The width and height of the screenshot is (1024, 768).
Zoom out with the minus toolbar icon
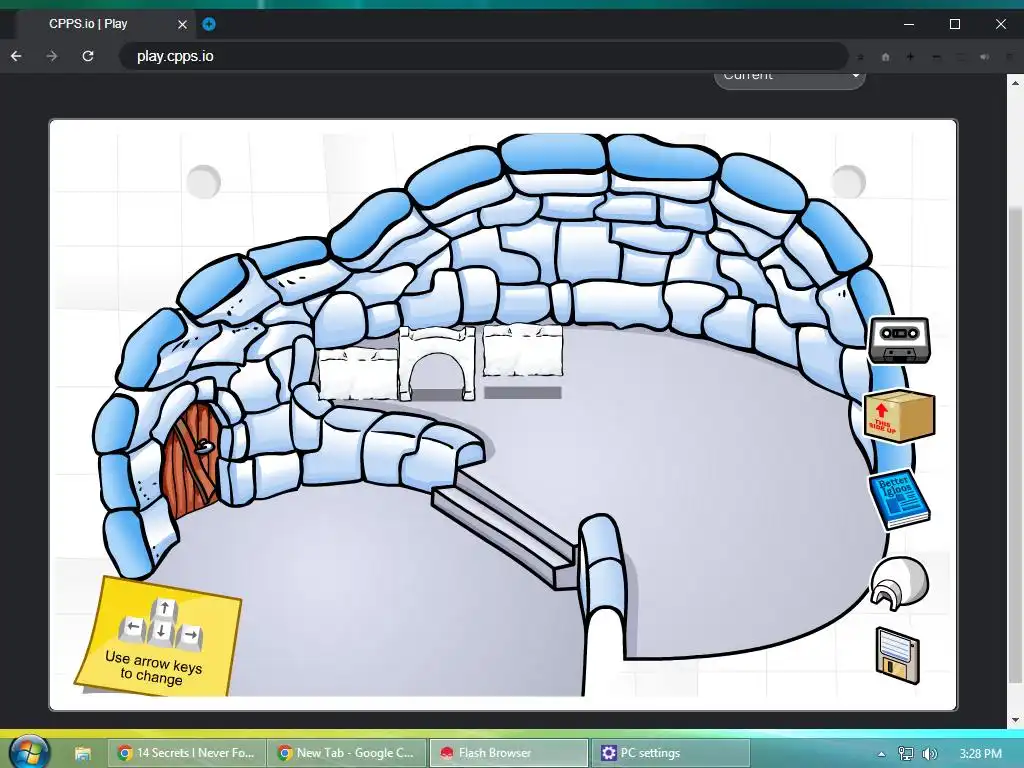click(936, 57)
